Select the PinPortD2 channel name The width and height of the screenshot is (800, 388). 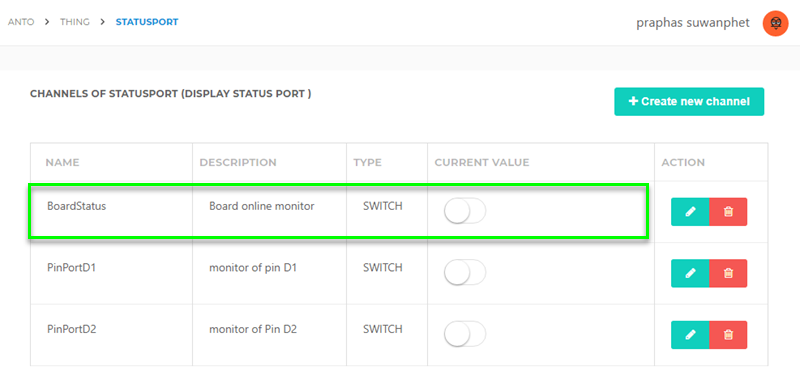(71, 329)
